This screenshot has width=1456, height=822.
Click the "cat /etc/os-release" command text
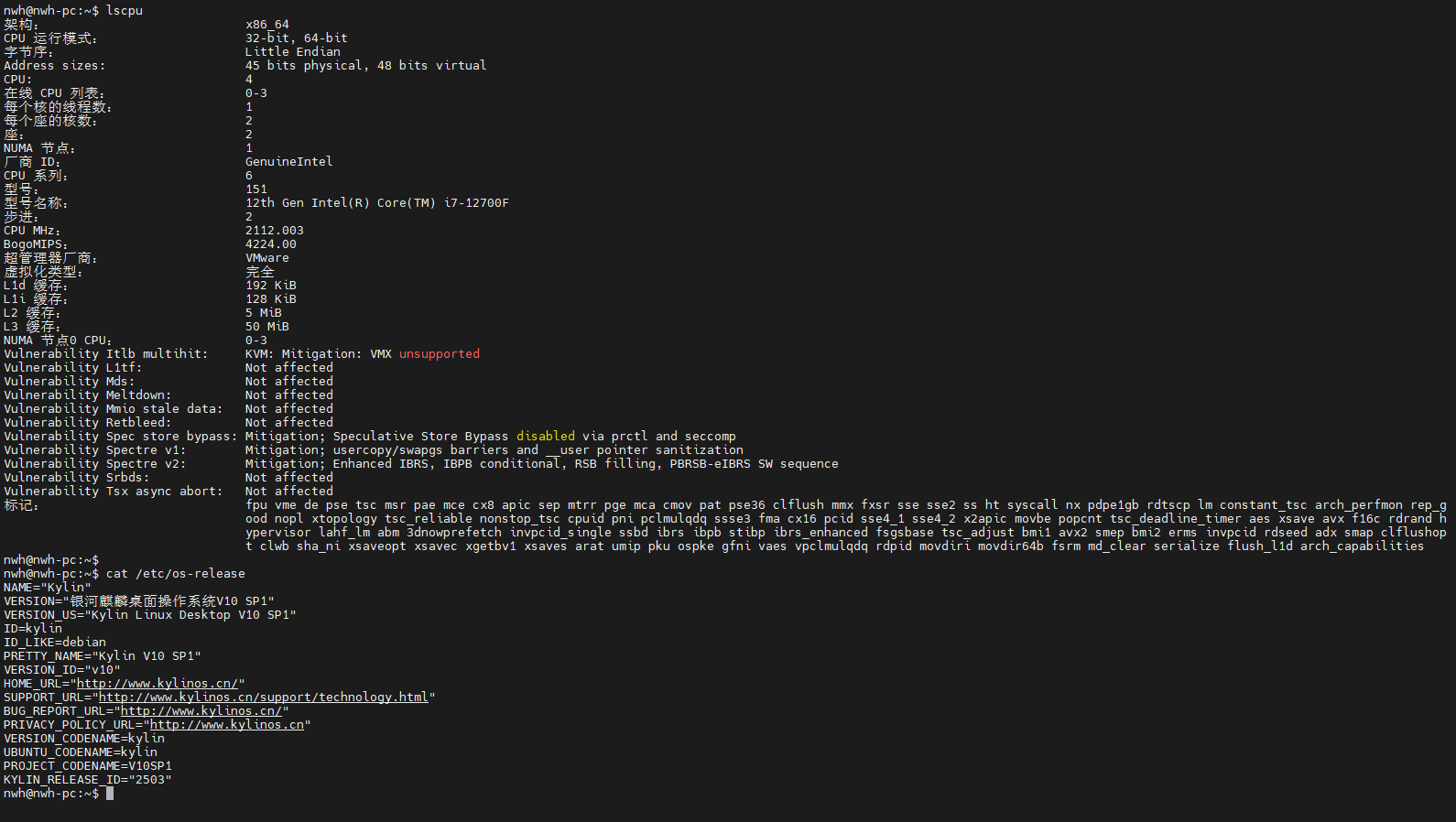(176, 574)
